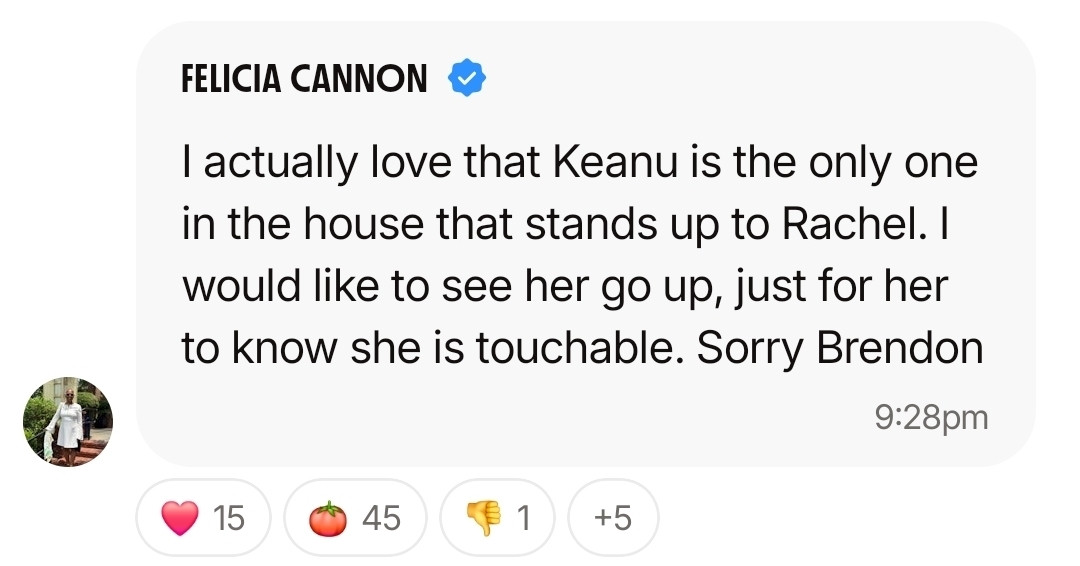Click the tomato reaction count 45
Viewport: 1080px width, 566px height.
(x=382, y=518)
